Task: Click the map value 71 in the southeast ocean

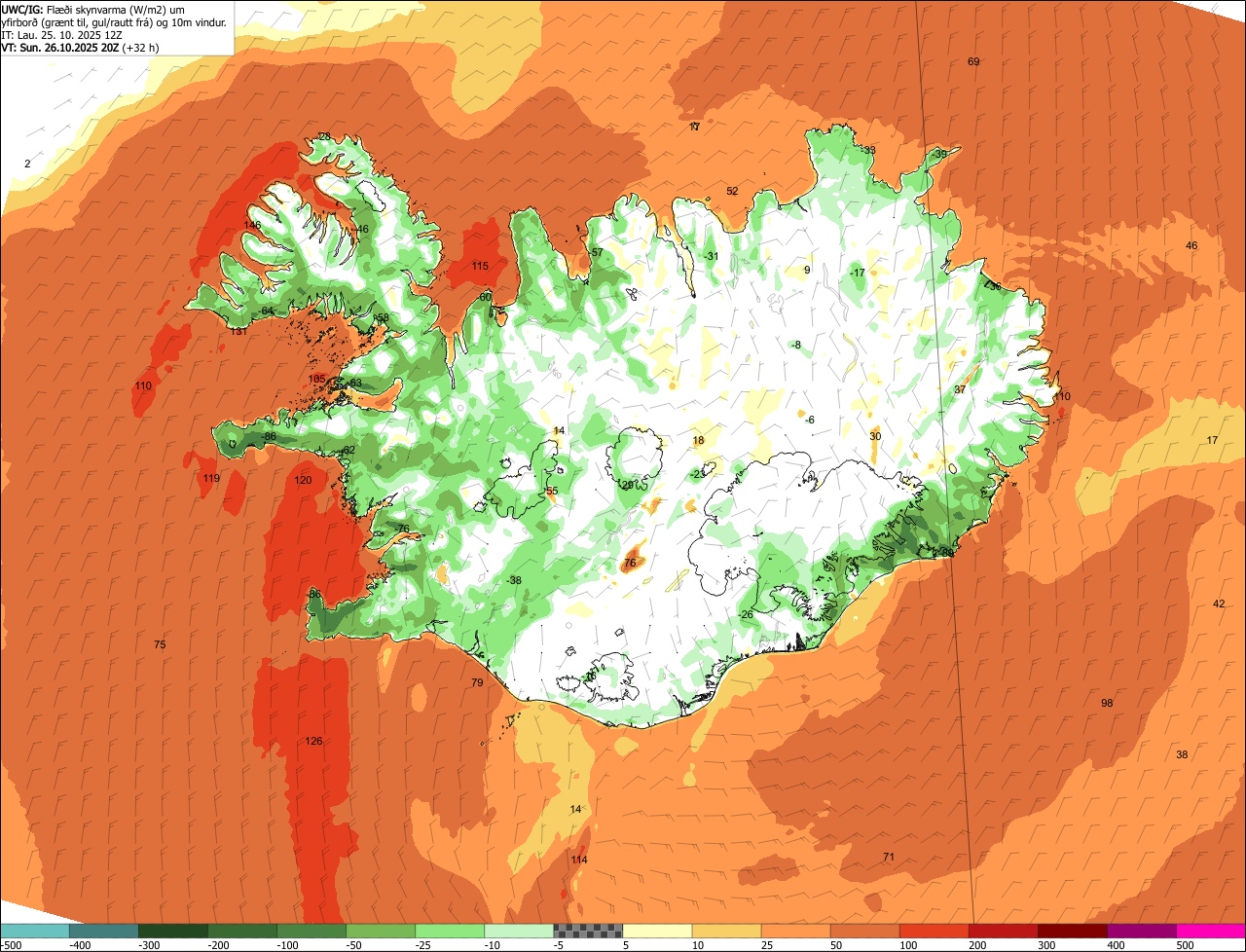Action: click(x=888, y=857)
